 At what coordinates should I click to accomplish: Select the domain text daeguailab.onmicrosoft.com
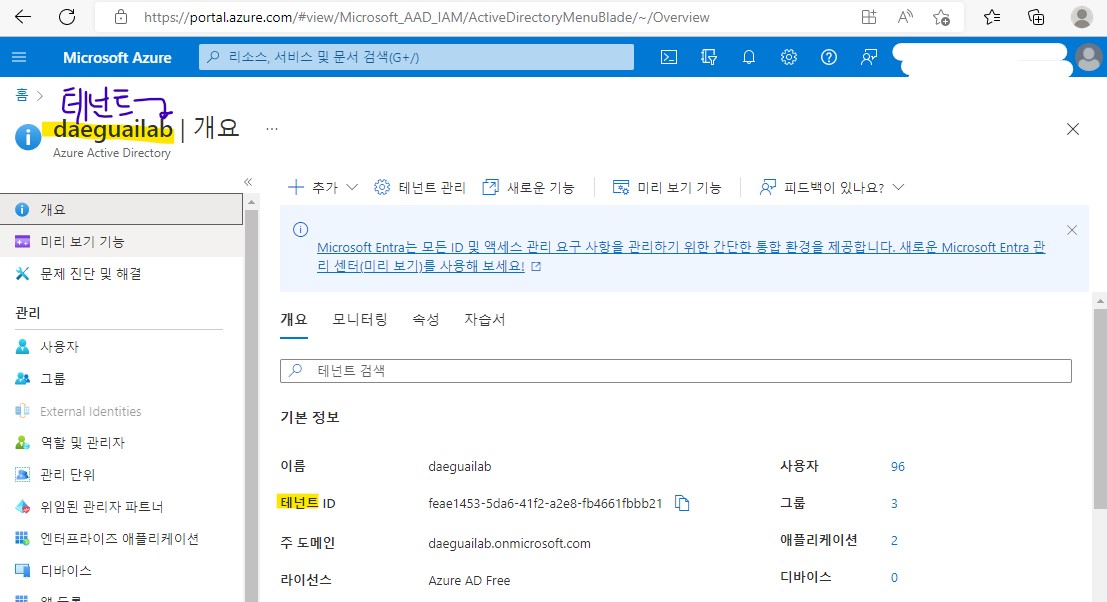(x=509, y=543)
